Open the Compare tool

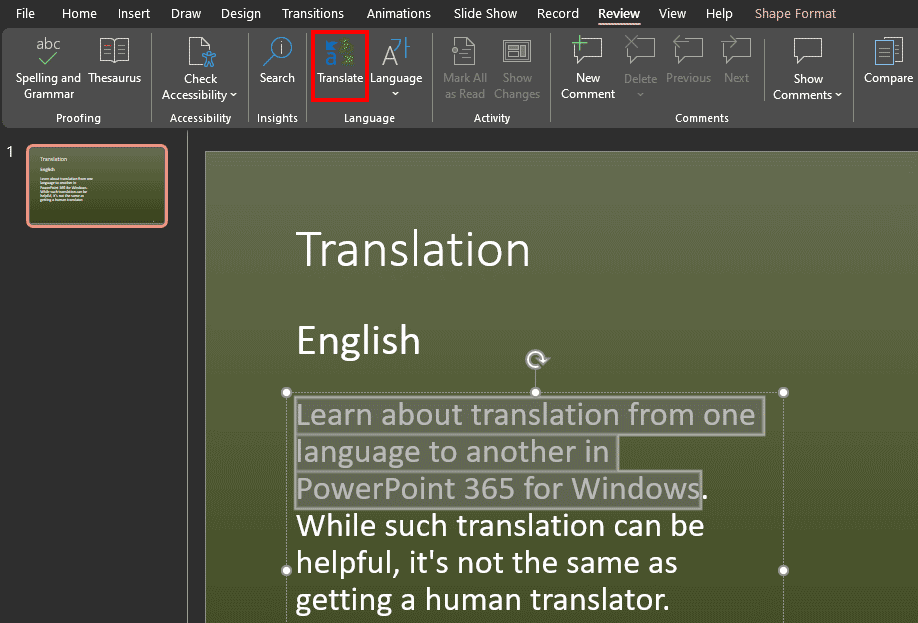tap(887, 66)
